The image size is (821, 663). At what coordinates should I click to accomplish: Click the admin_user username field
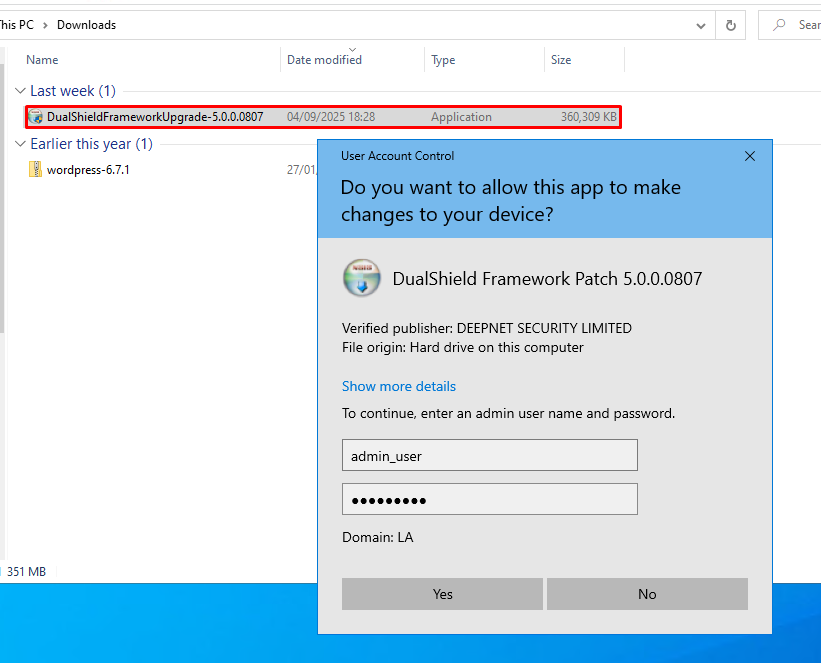(x=489, y=456)
